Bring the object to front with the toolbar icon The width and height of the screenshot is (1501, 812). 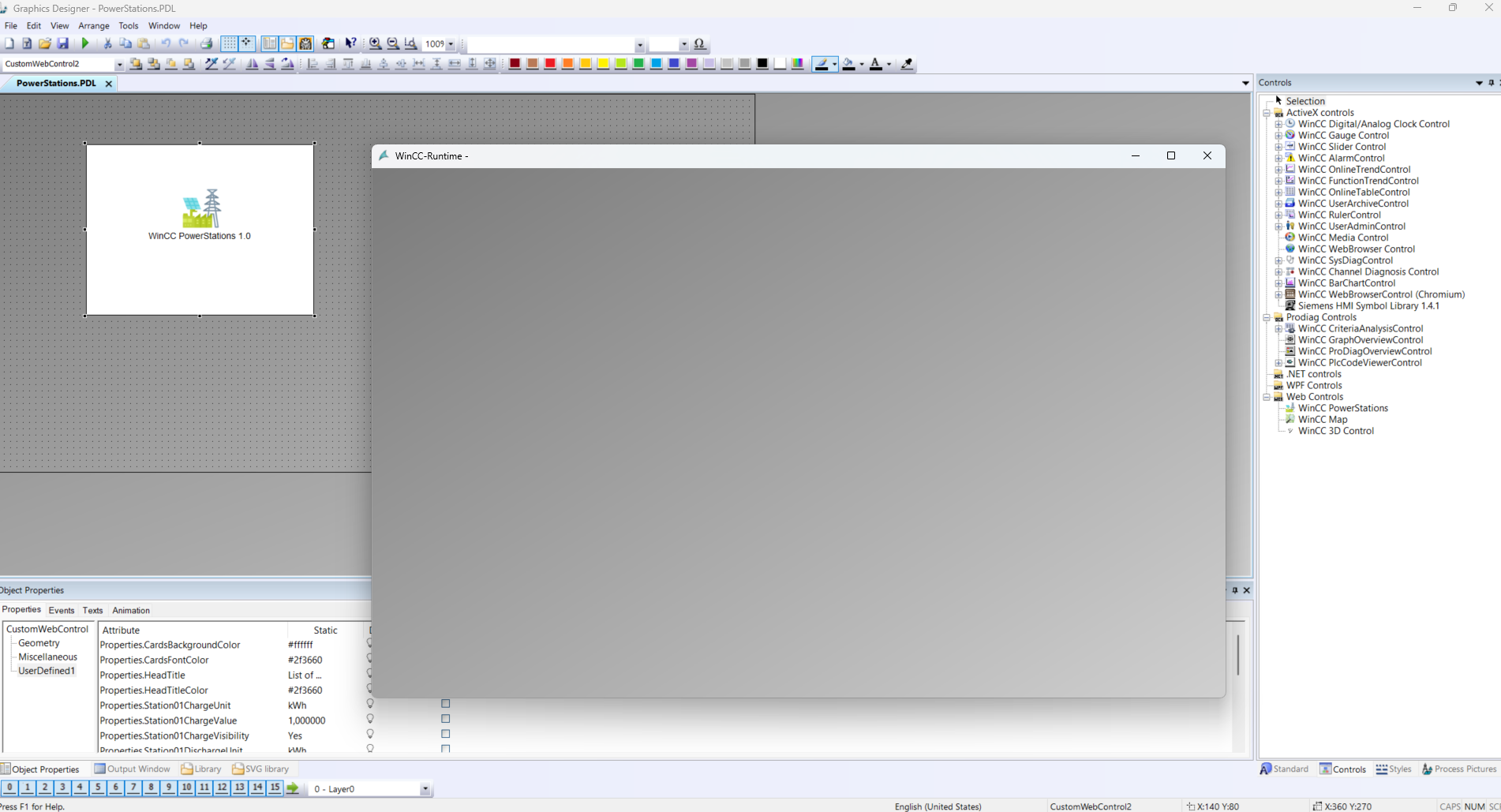(136, 64)
